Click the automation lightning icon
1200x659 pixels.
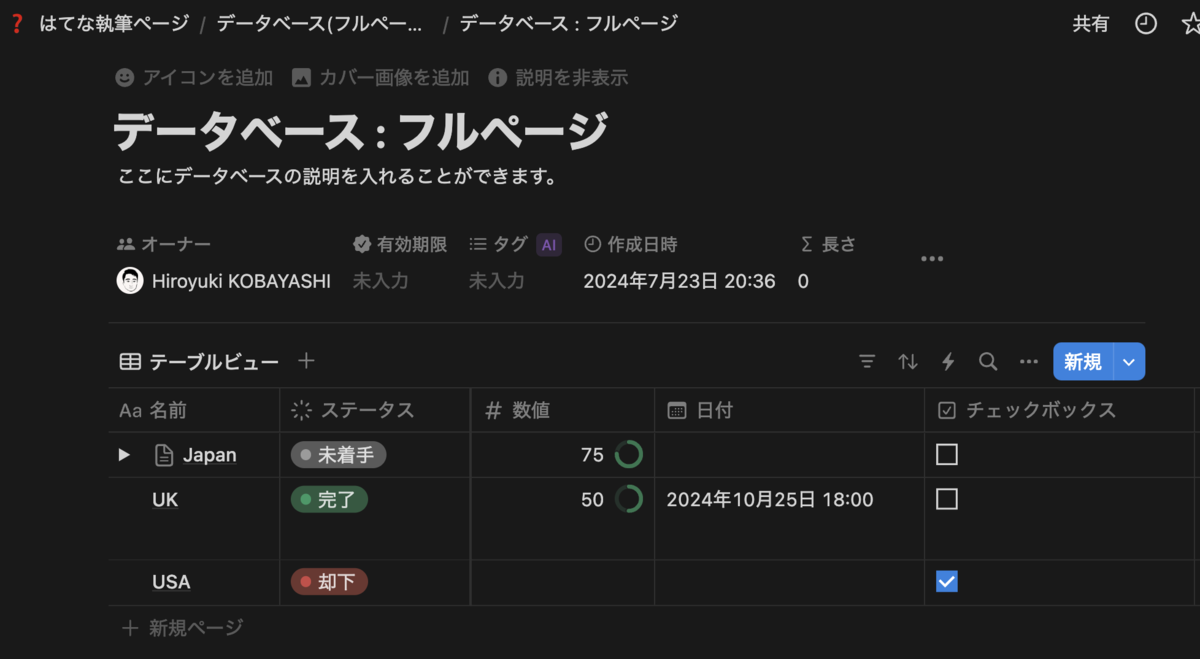click(x=947, y=361)
